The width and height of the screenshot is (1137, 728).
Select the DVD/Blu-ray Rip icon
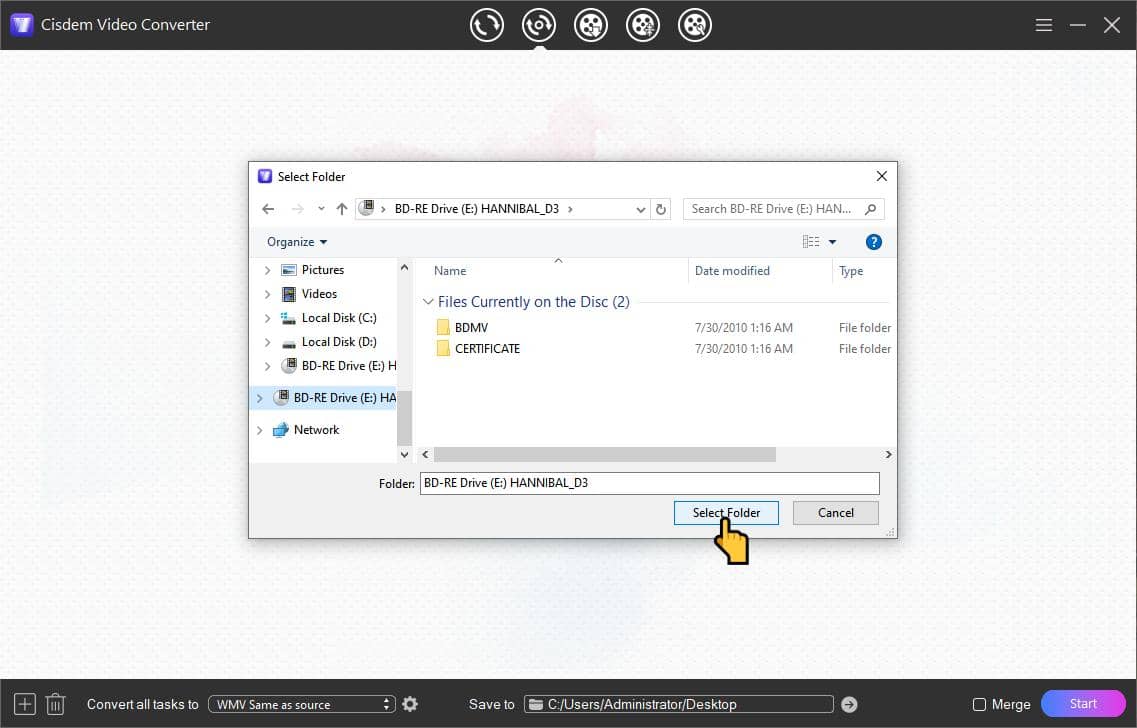click(x=539, y=24)
